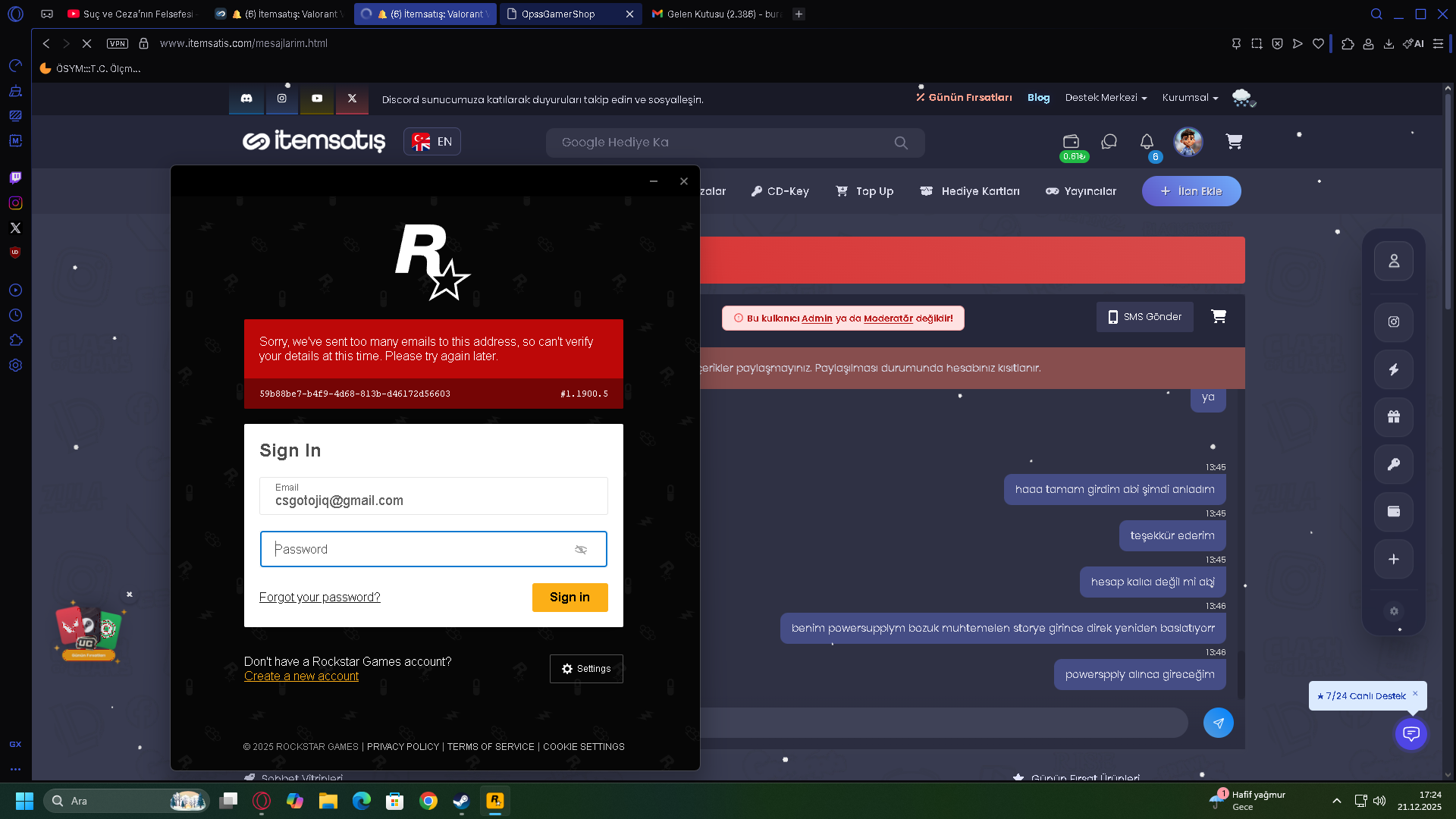Image resolution: width=1456 pixels, height=819 pixels.
Task: Toggle the VPN badge in the address bar
Action: coord(118,44)
